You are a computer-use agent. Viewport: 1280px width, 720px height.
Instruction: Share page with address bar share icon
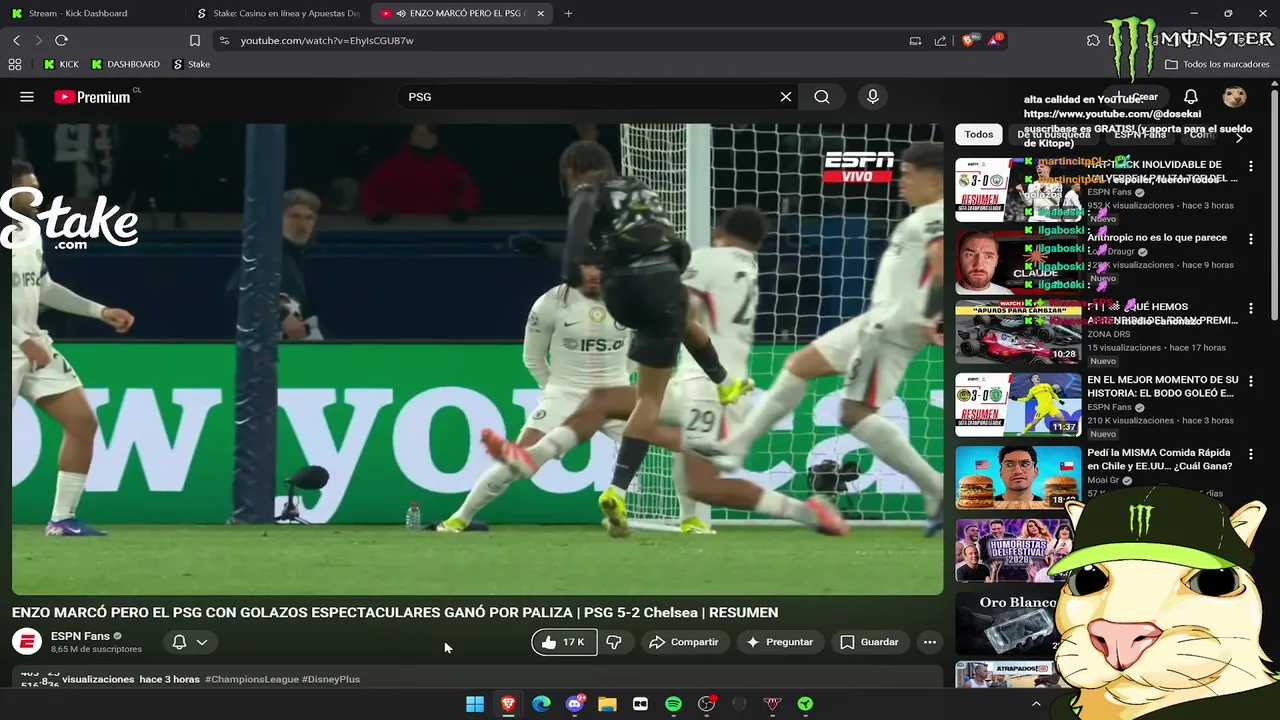coord(940,40)
